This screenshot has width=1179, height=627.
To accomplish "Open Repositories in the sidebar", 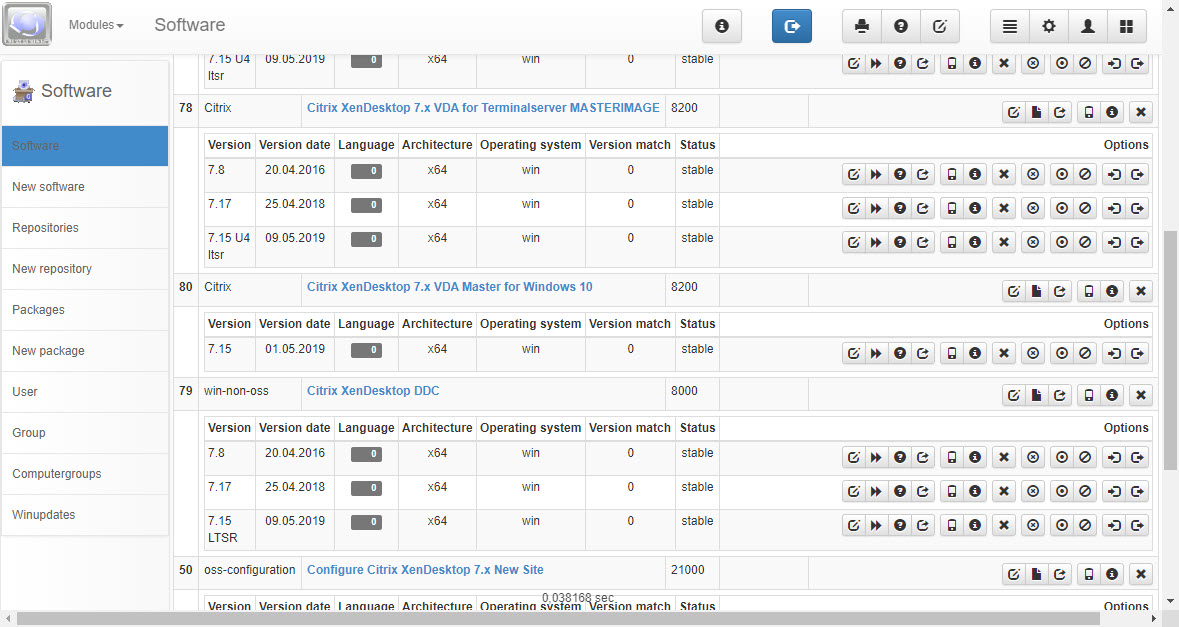I will pyautogui.click(x=85, y=228).
